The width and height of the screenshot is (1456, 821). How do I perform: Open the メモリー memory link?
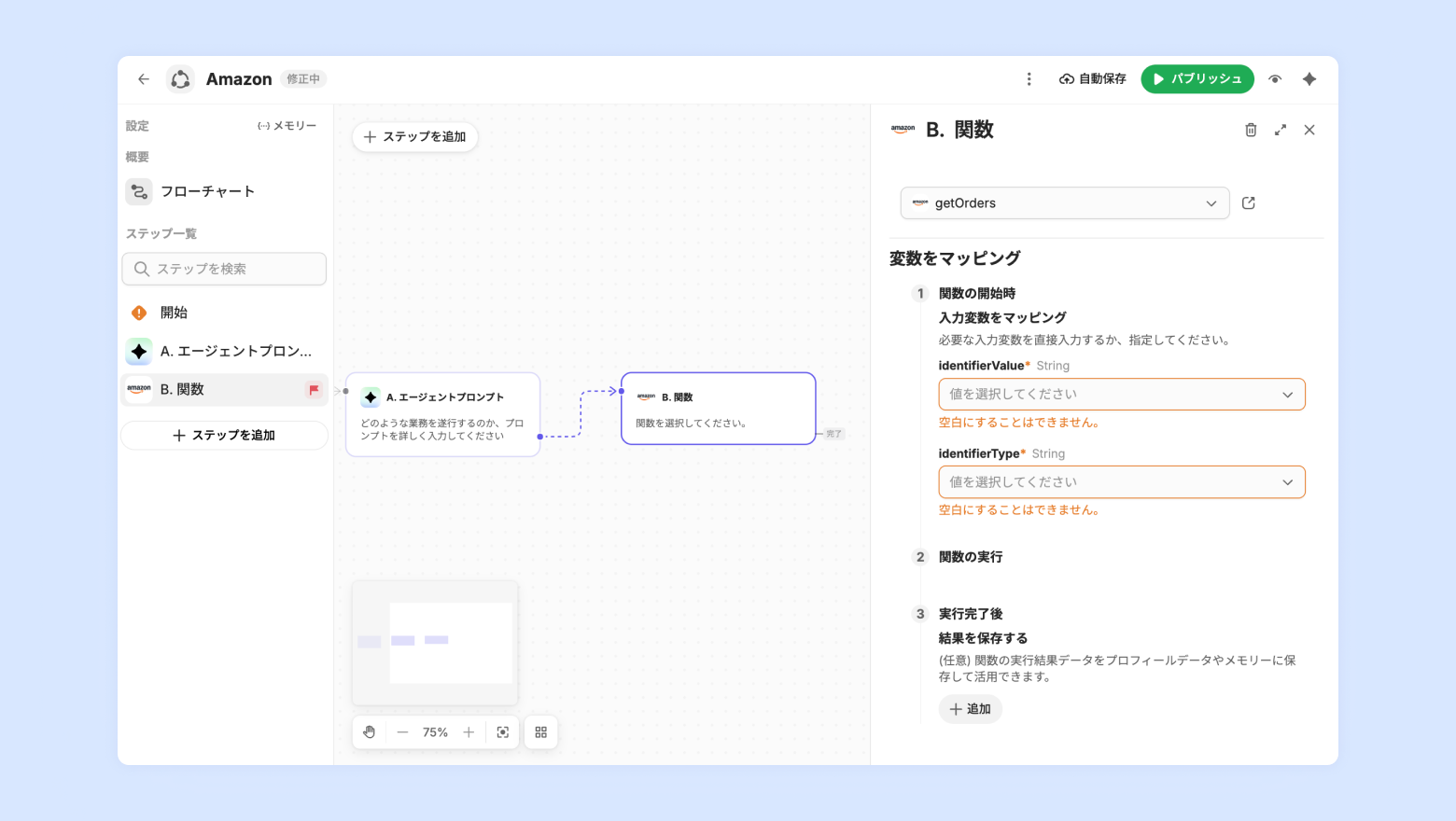[287, 126]
